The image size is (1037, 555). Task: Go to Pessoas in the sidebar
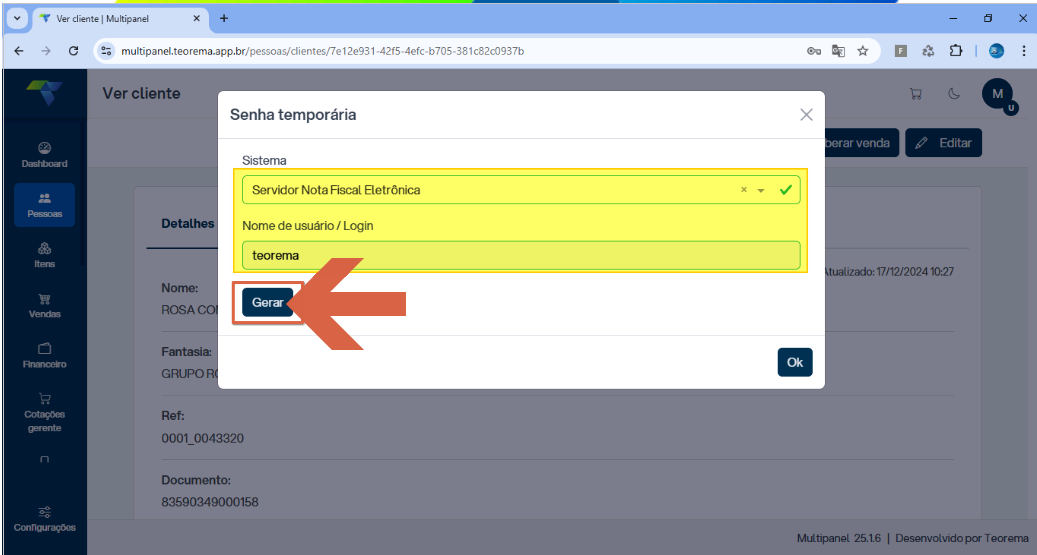[x=44, y=205]
